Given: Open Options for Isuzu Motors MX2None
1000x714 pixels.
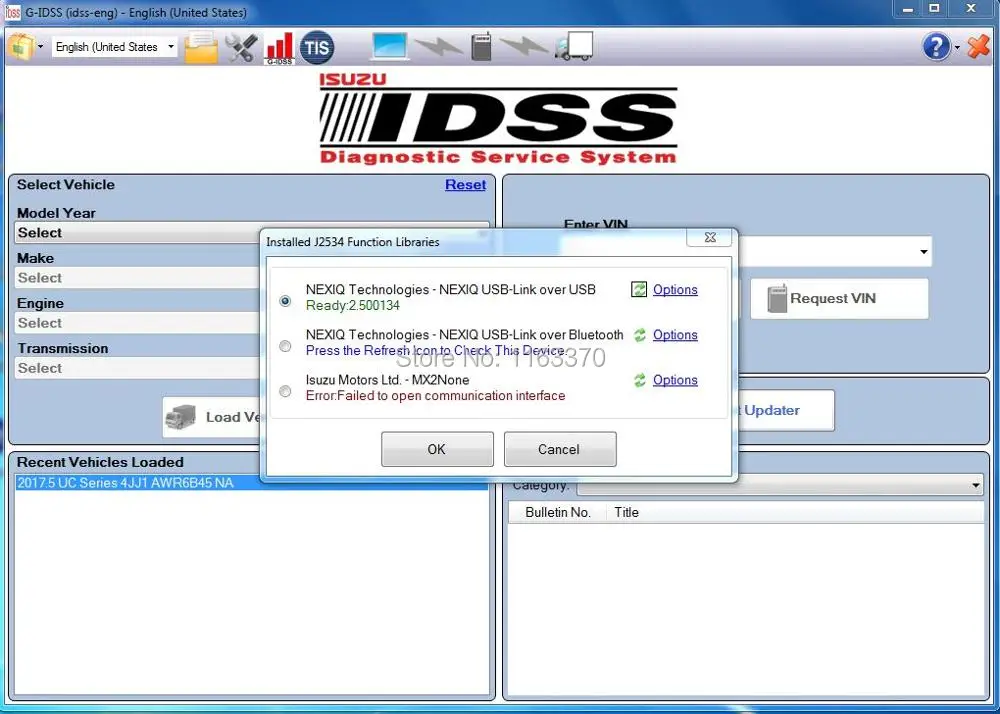Looking at the screenshot, I should pyautogui.click(x=675, y=380).
